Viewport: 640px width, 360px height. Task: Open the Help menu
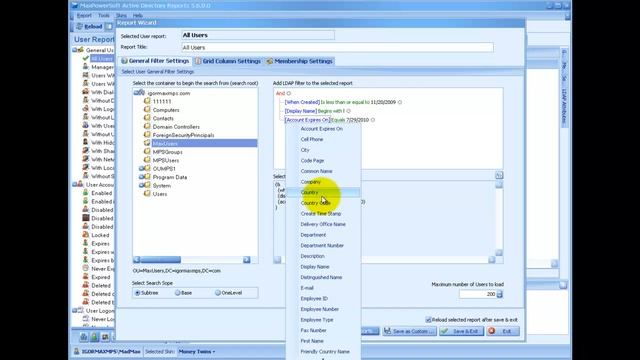(x=138, y=16)
